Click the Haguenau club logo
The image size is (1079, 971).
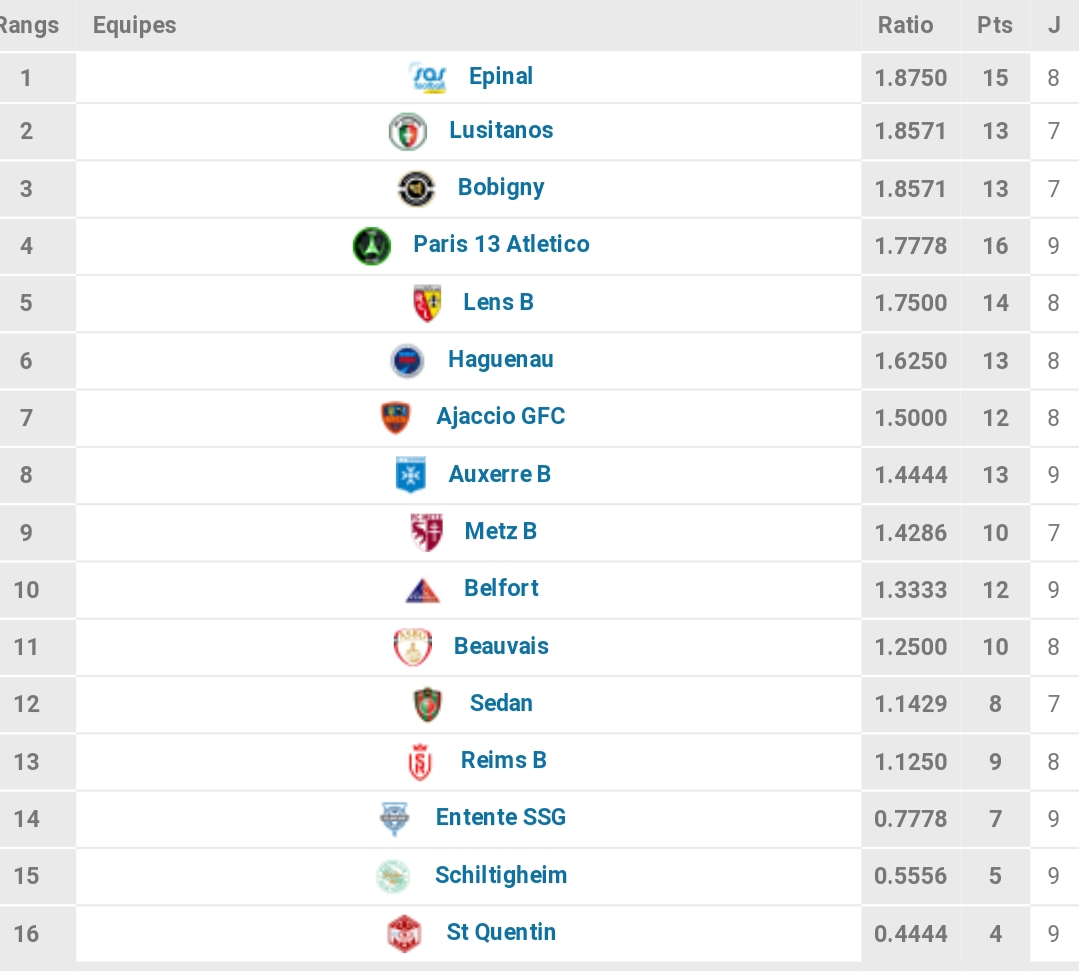[407, 361]
